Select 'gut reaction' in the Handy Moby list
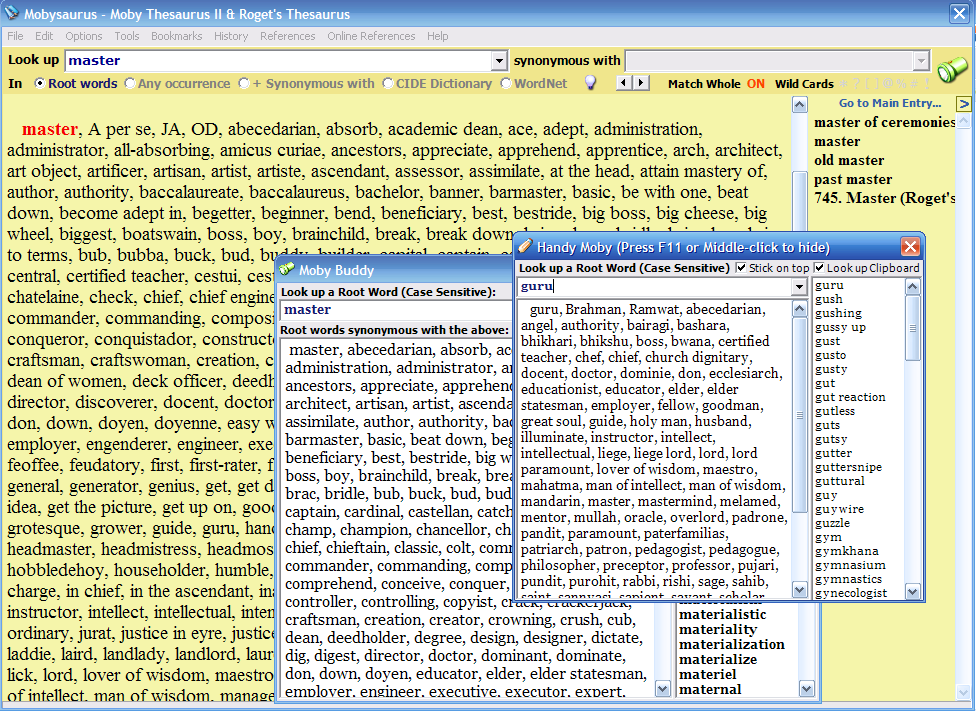This screenshot has width=976, height=711. pyautogui.click(x=850, y=397)
